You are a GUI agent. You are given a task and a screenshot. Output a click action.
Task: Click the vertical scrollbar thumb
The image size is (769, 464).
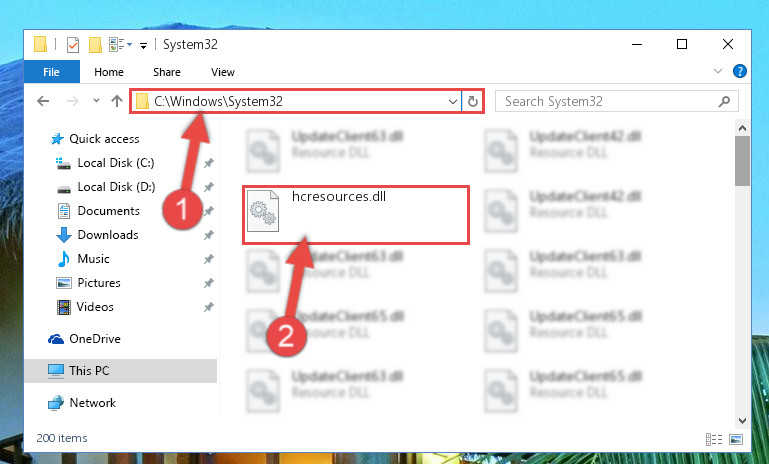(x=743, y=161)
